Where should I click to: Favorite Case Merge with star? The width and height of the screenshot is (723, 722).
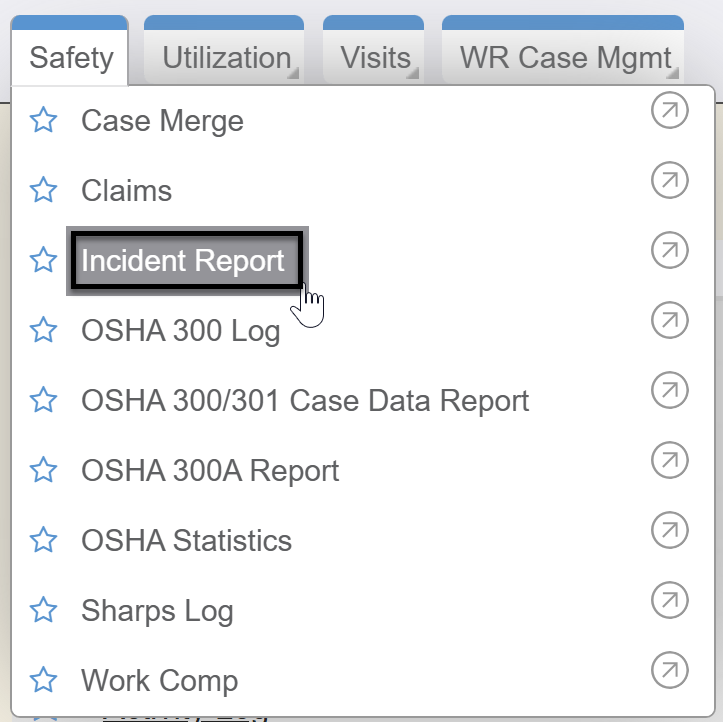tap(43, 121)
